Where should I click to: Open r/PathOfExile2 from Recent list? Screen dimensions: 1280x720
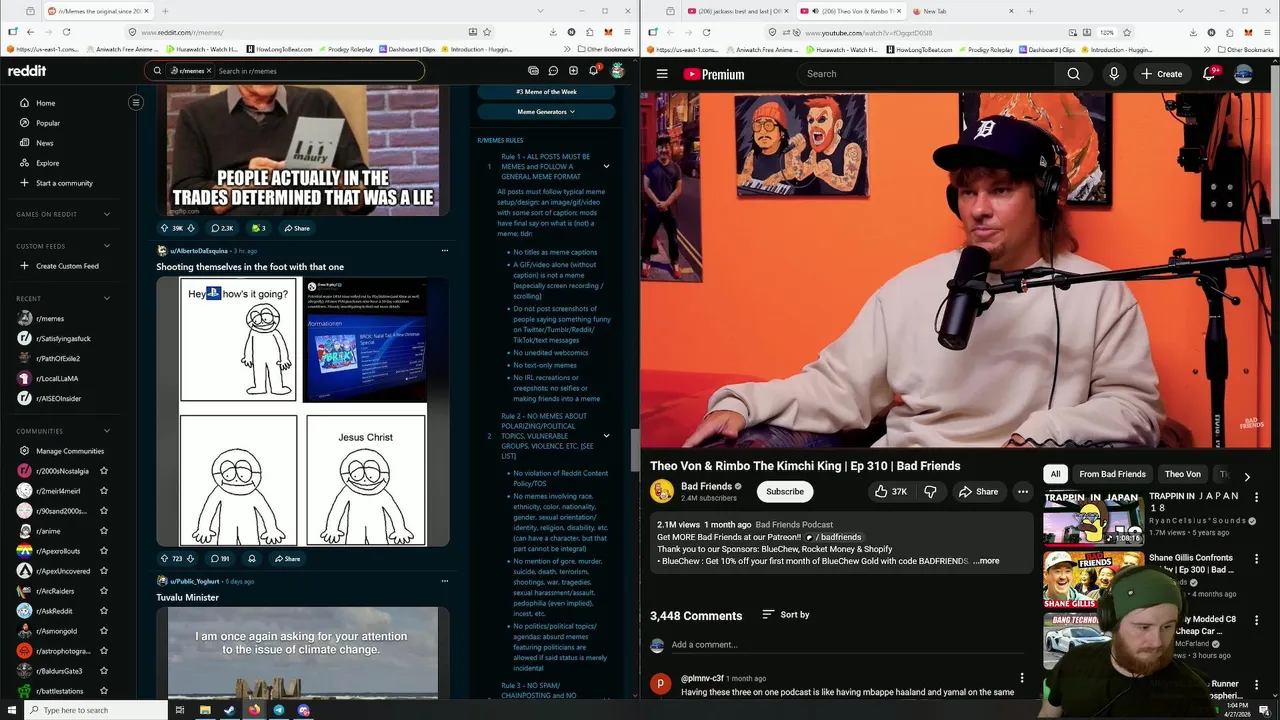click(58, 358)
